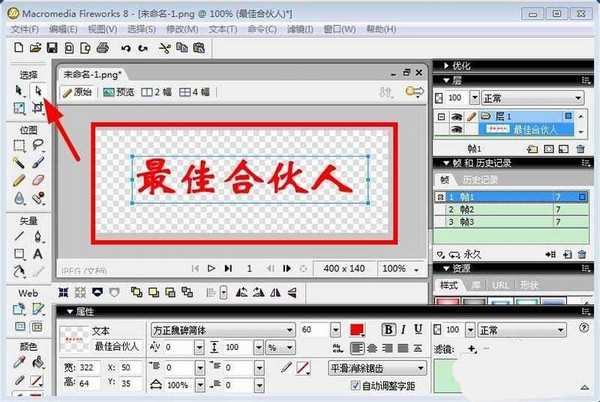Click the Bold formatting button
The image size is (600, 402).
pos(388,330)
